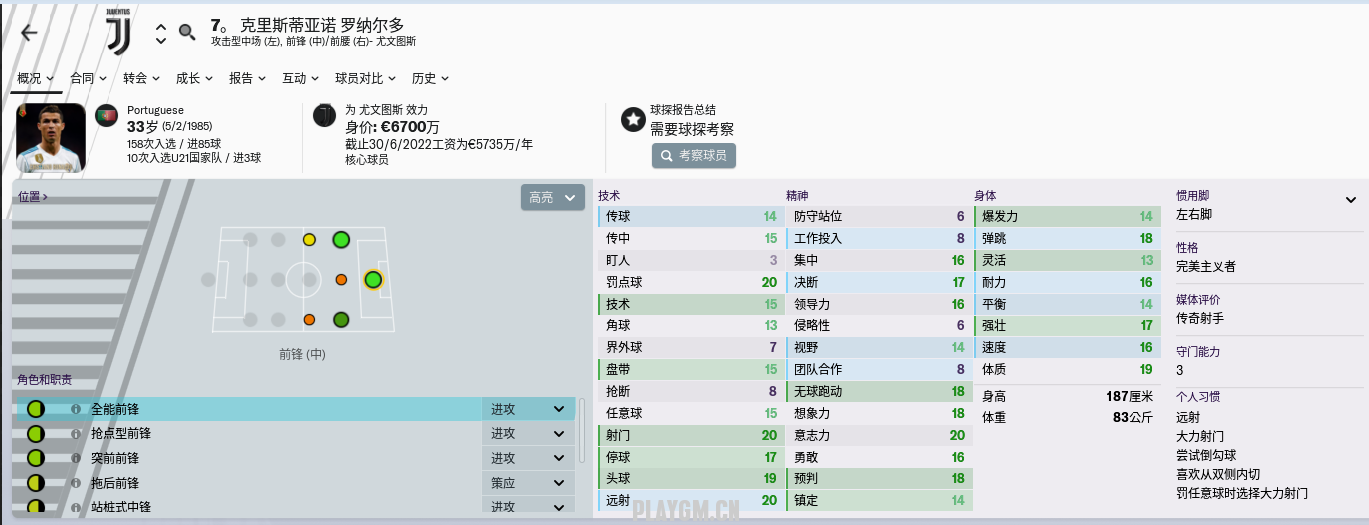This screenshot has width=1369, height=525.
Task: Click the club badge beside 为 尤文图斯 效力
Action: pos(325,116)
